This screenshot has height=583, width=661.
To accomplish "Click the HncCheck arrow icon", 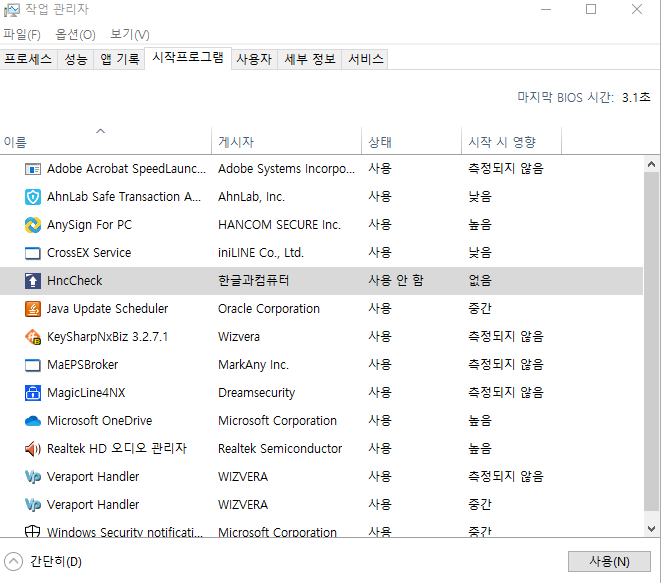I will point(33,281).
